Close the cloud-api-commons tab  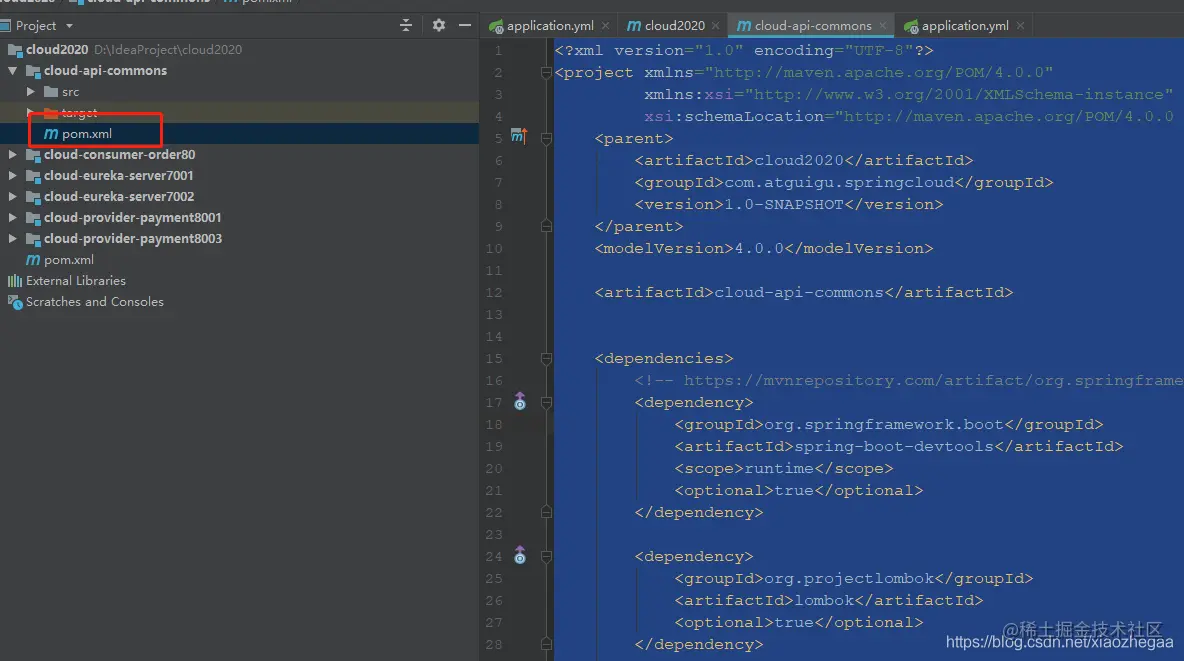point(883,26)
